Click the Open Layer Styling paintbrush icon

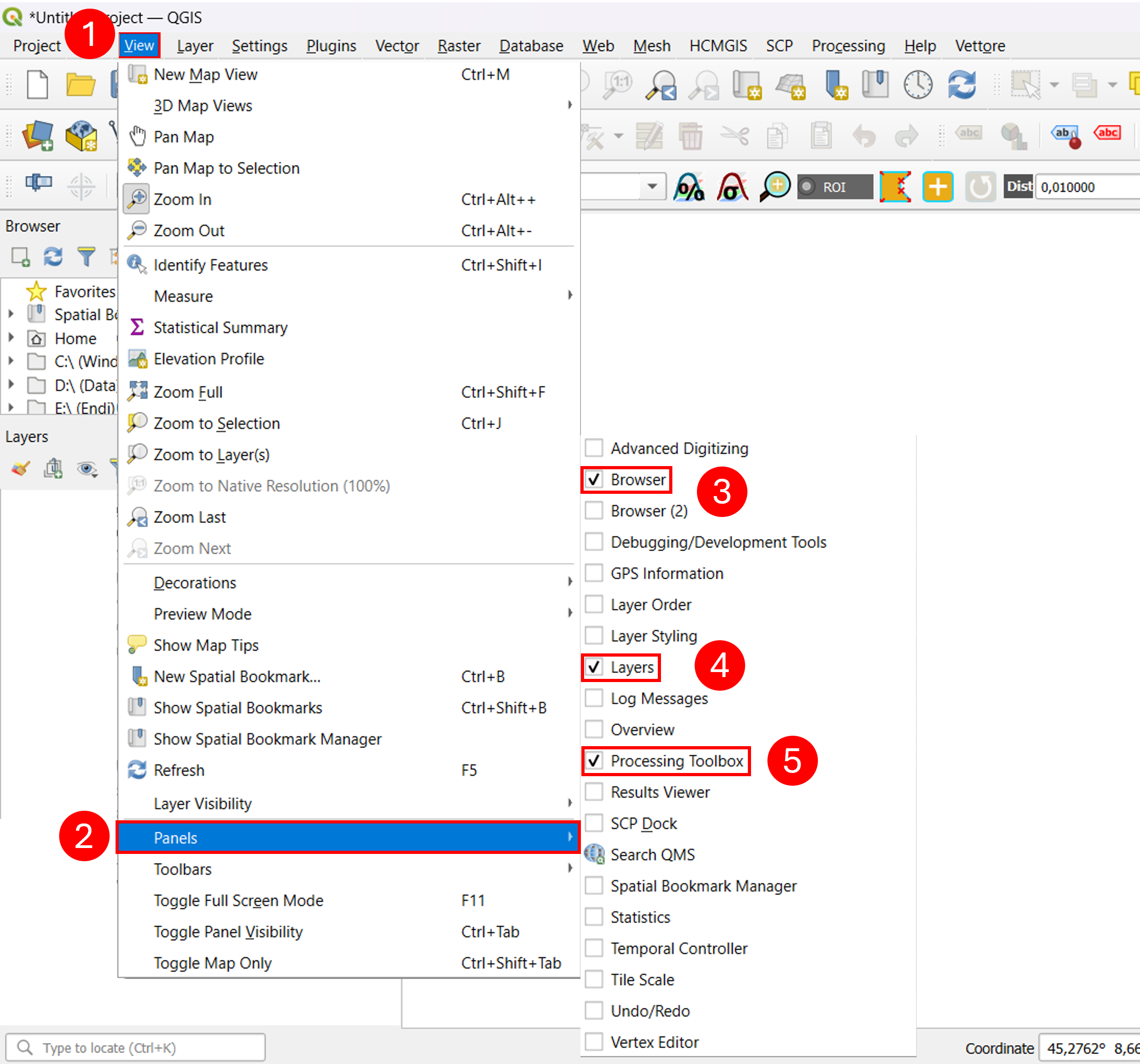[20, 469]
